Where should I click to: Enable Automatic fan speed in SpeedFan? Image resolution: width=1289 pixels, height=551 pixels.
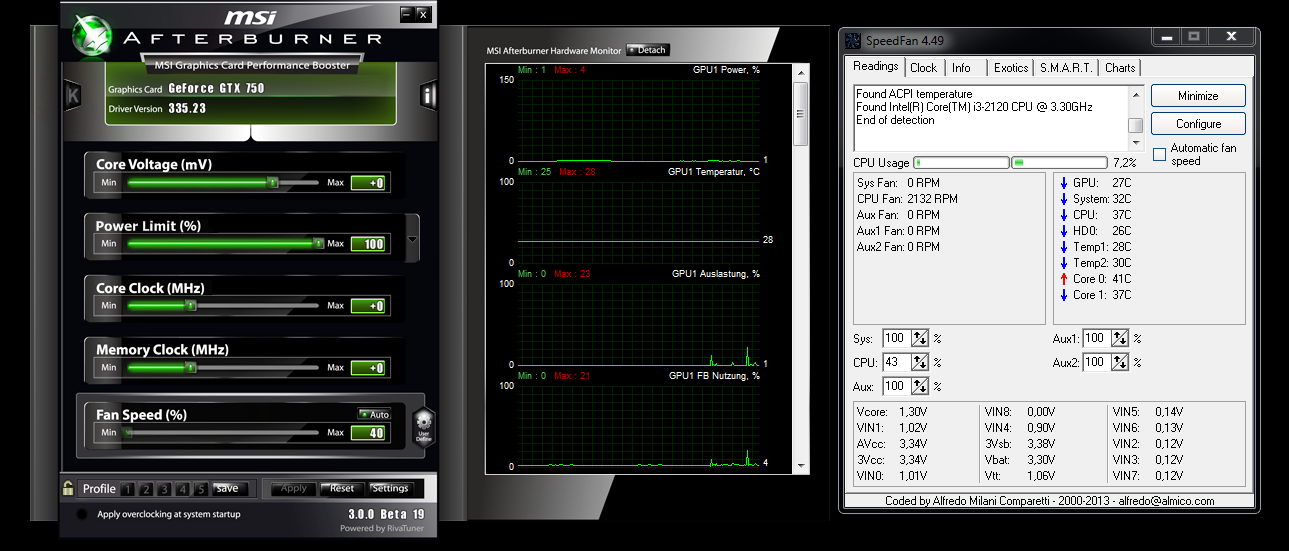(x=1159, y=154)
